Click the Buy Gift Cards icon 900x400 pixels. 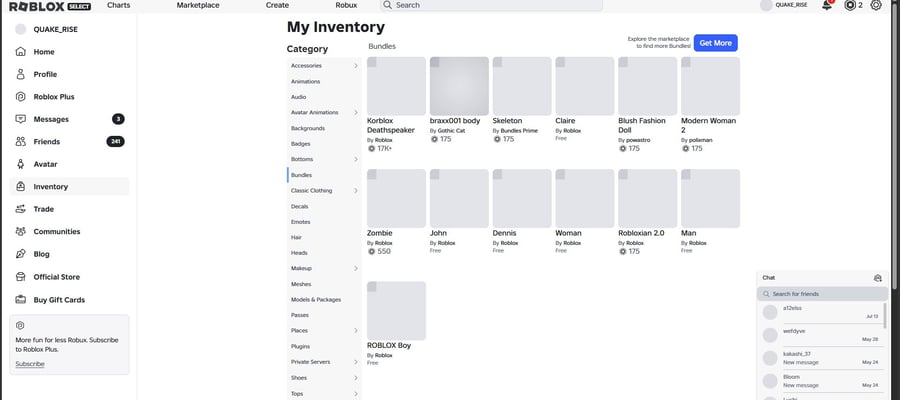[21, 300]
